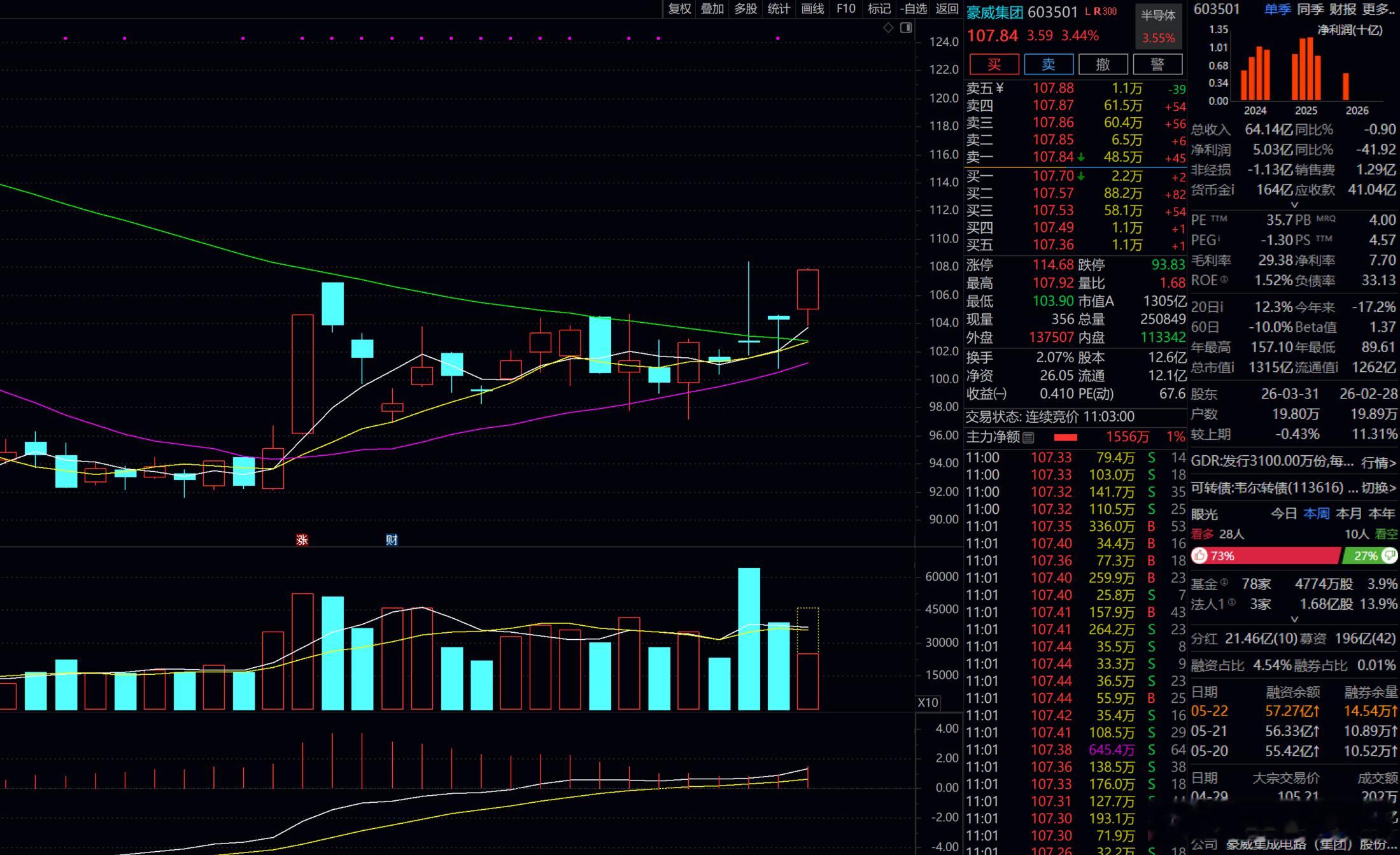This screenshot has height=855, width=1400.
Task: Toggle the side panel layout icon
Action: [x=906, y=27]
